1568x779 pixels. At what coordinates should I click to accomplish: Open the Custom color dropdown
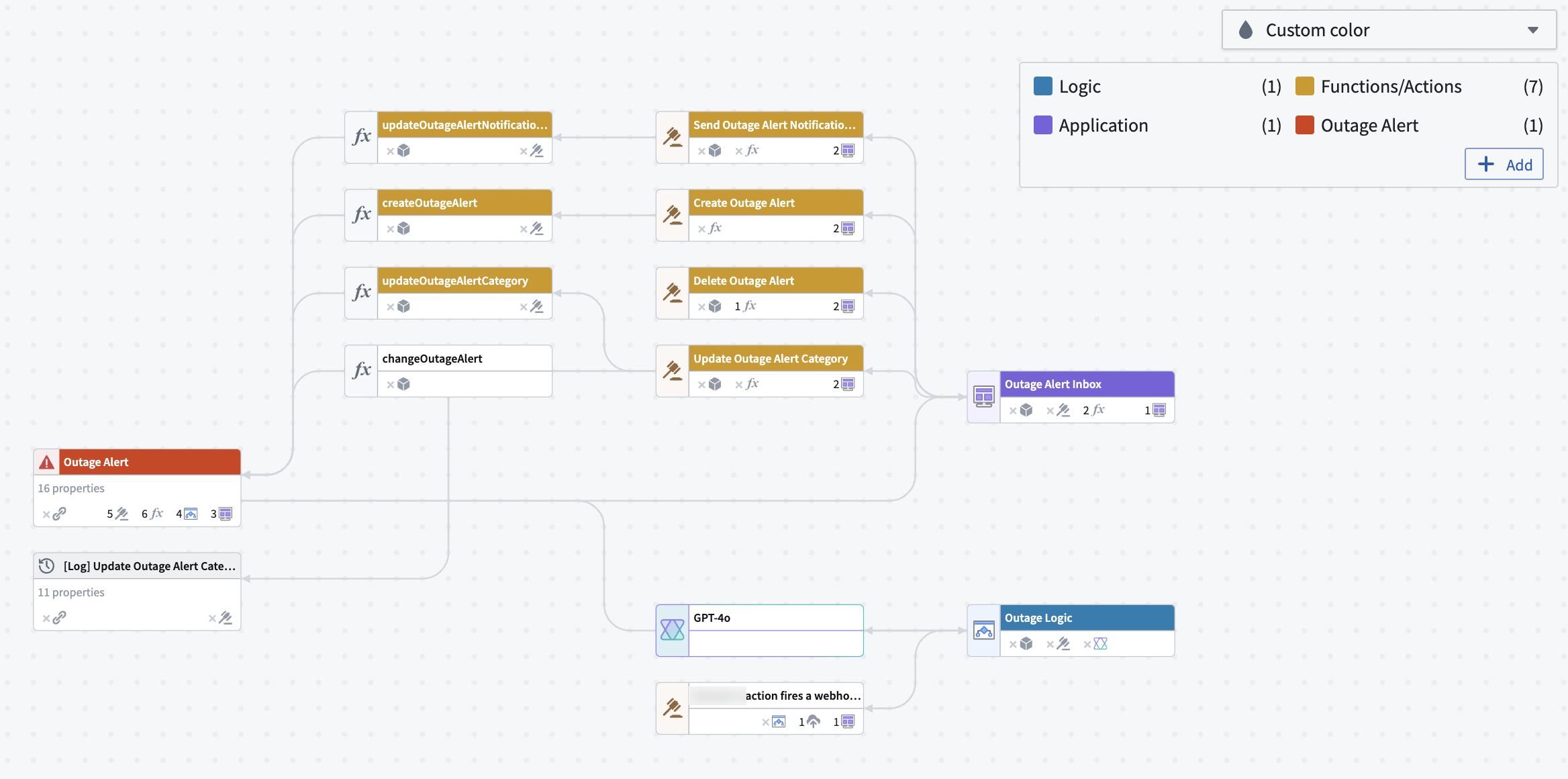click(1533, 30)
